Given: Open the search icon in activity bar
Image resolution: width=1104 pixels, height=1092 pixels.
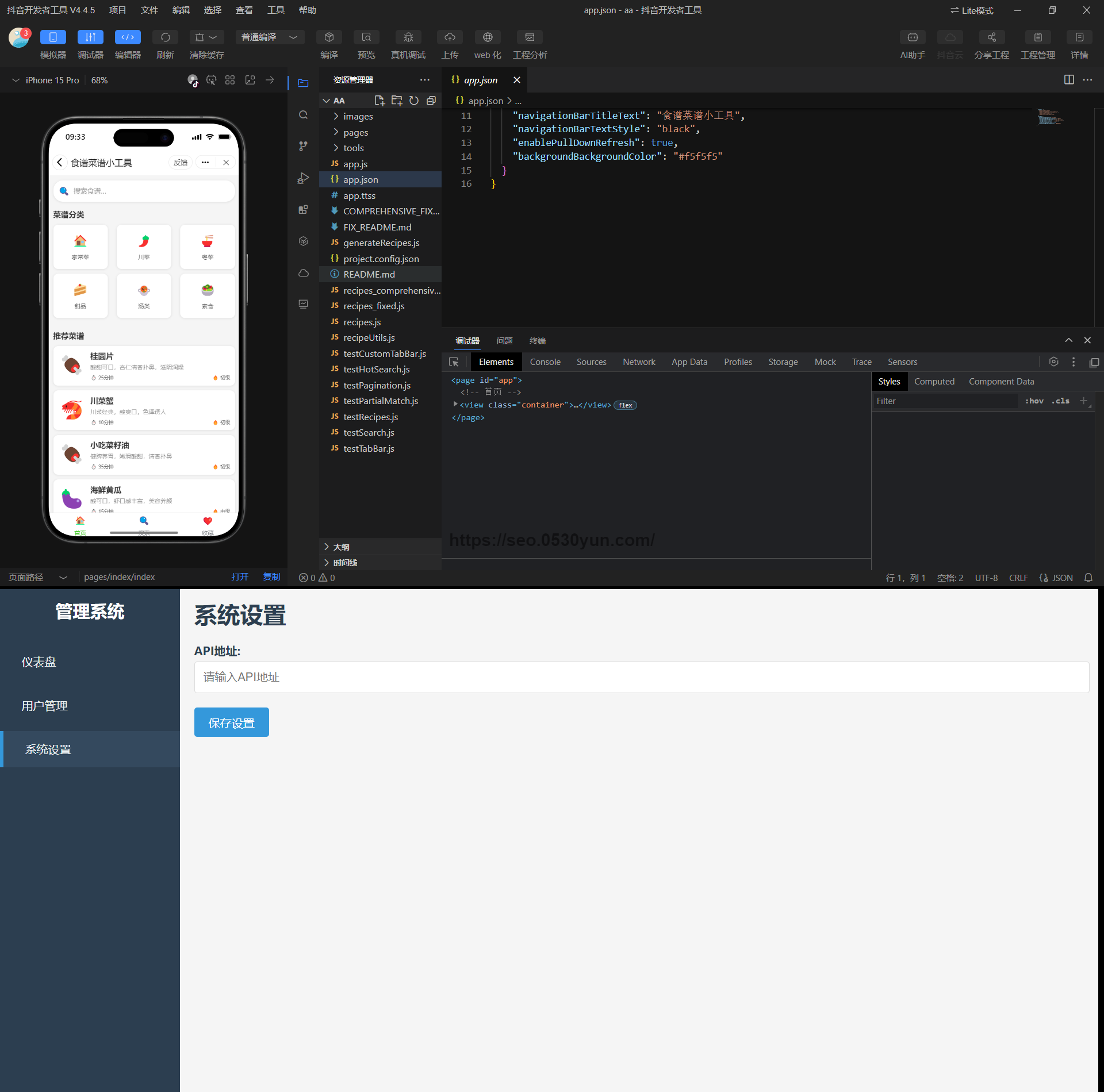Looking at the screenshot, I should pos(304,115).
